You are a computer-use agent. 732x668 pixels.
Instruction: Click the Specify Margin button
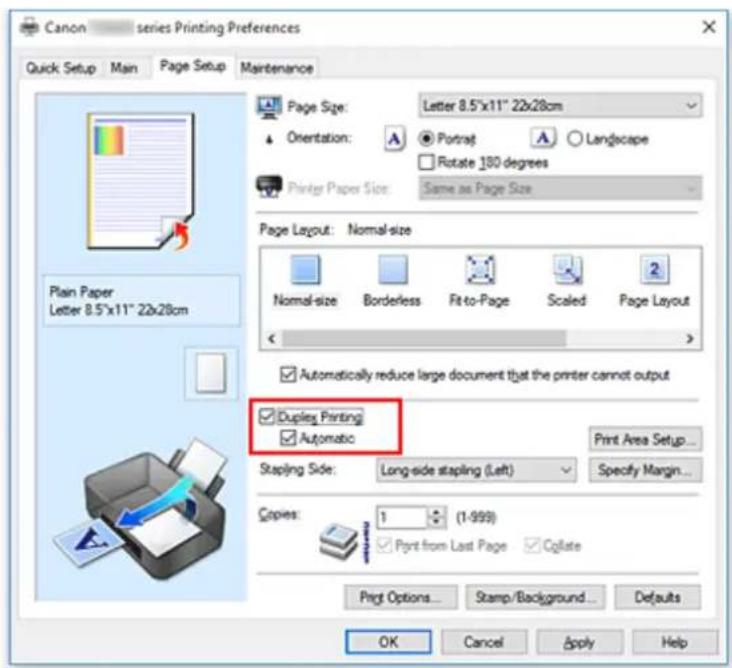point(645,470)
